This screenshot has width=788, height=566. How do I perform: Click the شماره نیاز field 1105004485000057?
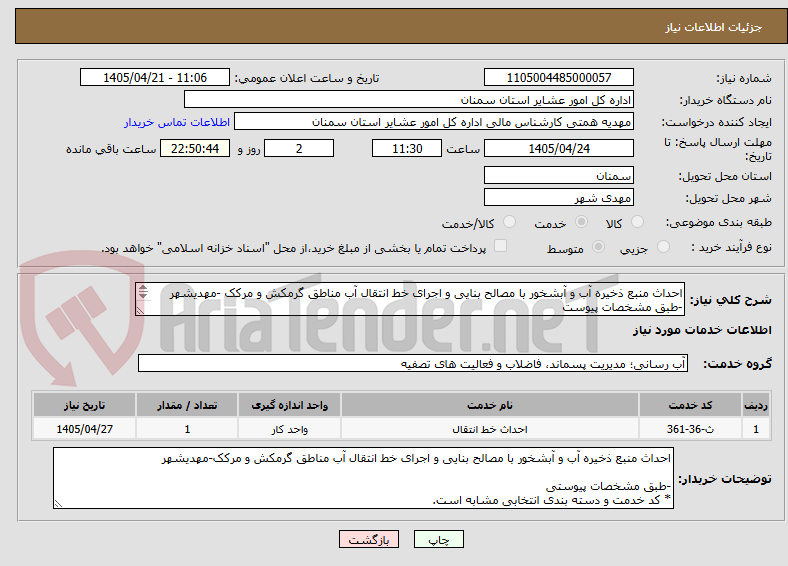tap(558, 77)
